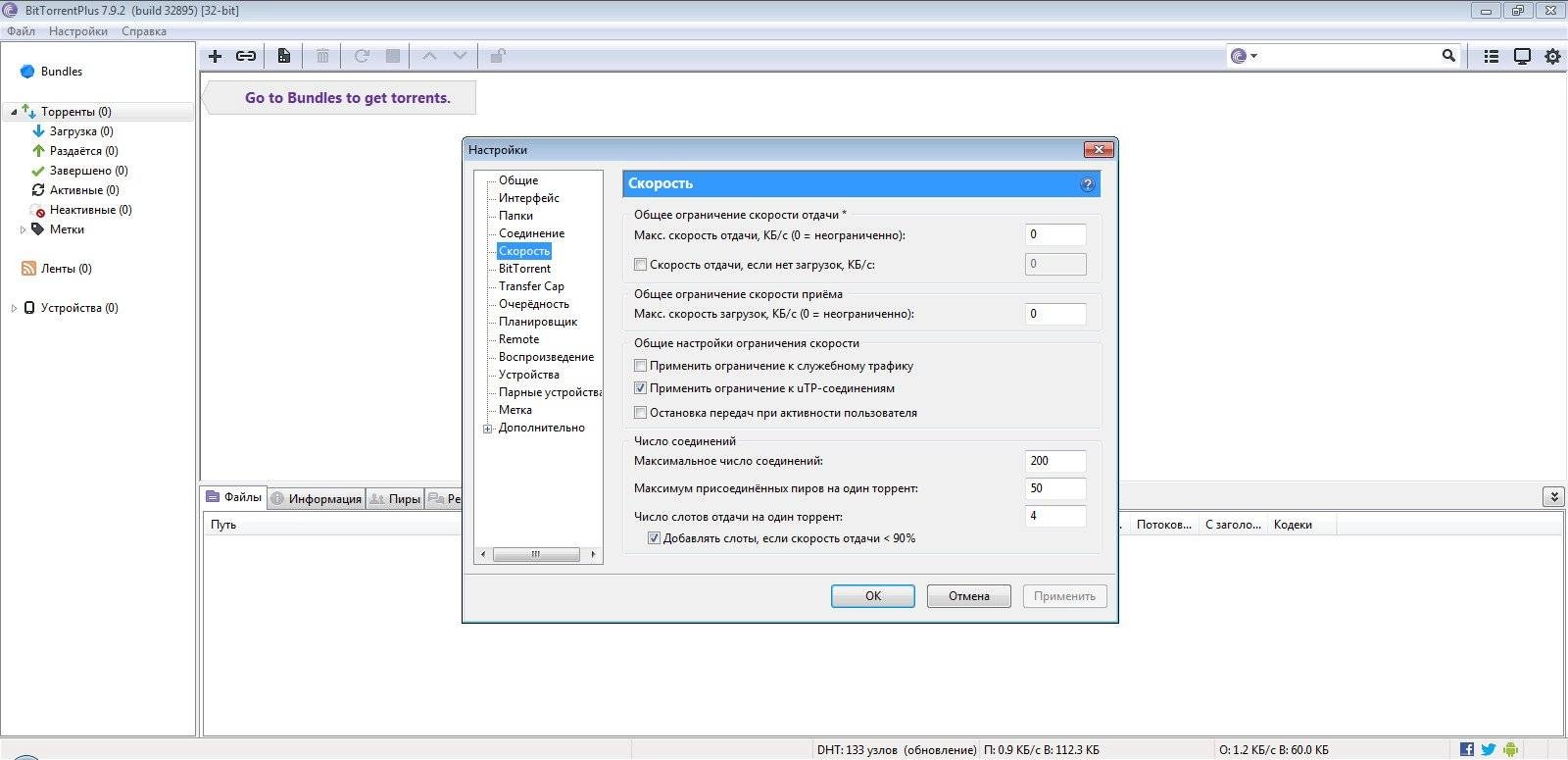Click the help question mark in Скорость header

[1087, 184]
